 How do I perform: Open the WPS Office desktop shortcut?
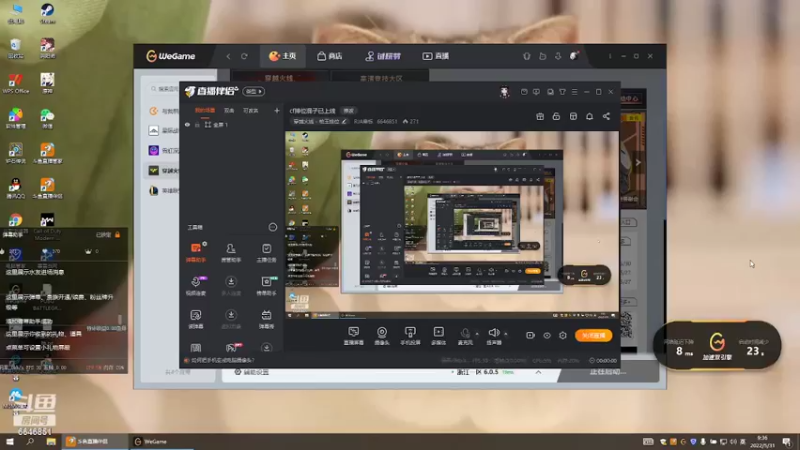pyautogui.click(x=15, y=83)
